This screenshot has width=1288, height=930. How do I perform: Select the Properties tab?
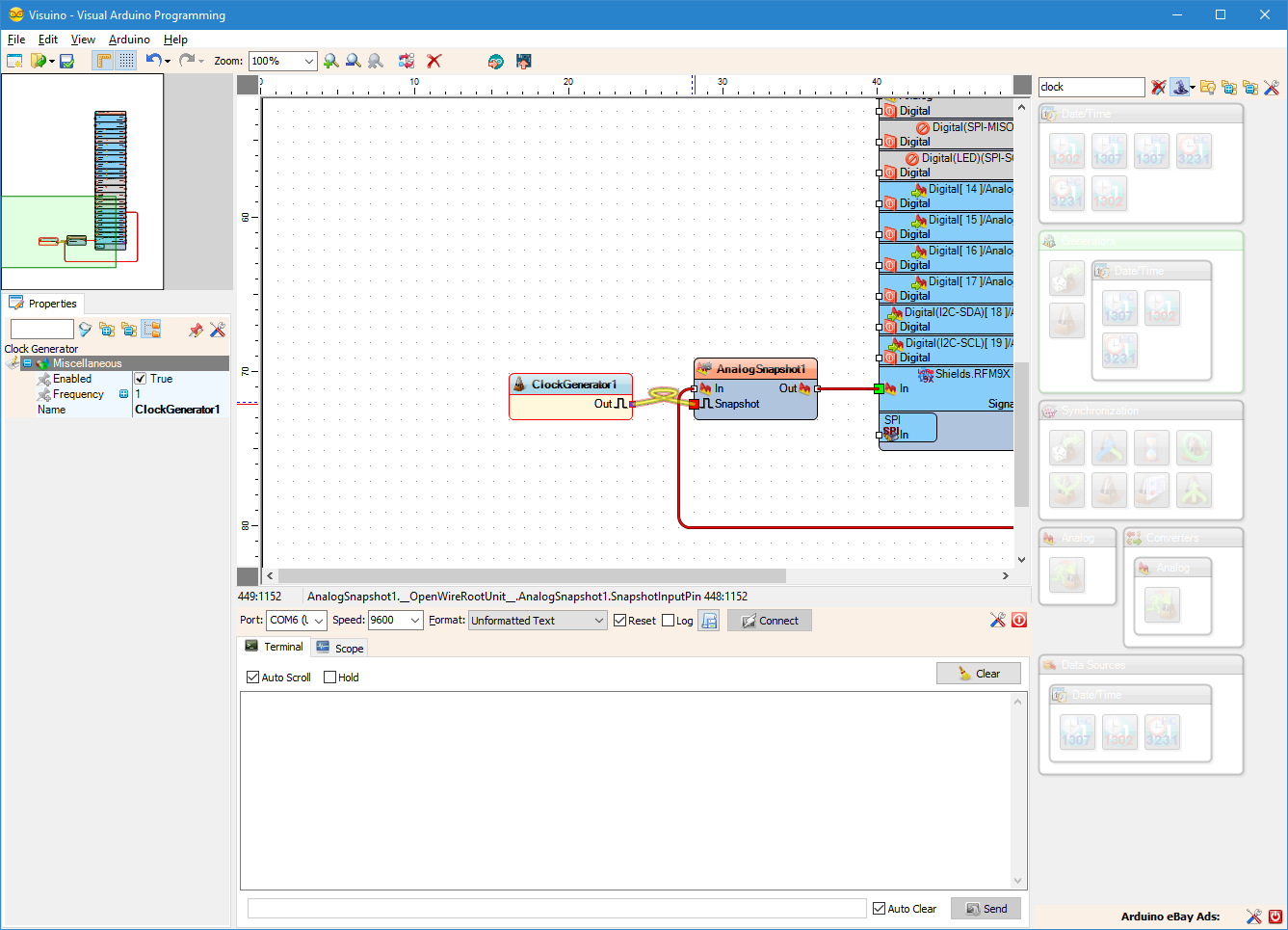(43, 304)
